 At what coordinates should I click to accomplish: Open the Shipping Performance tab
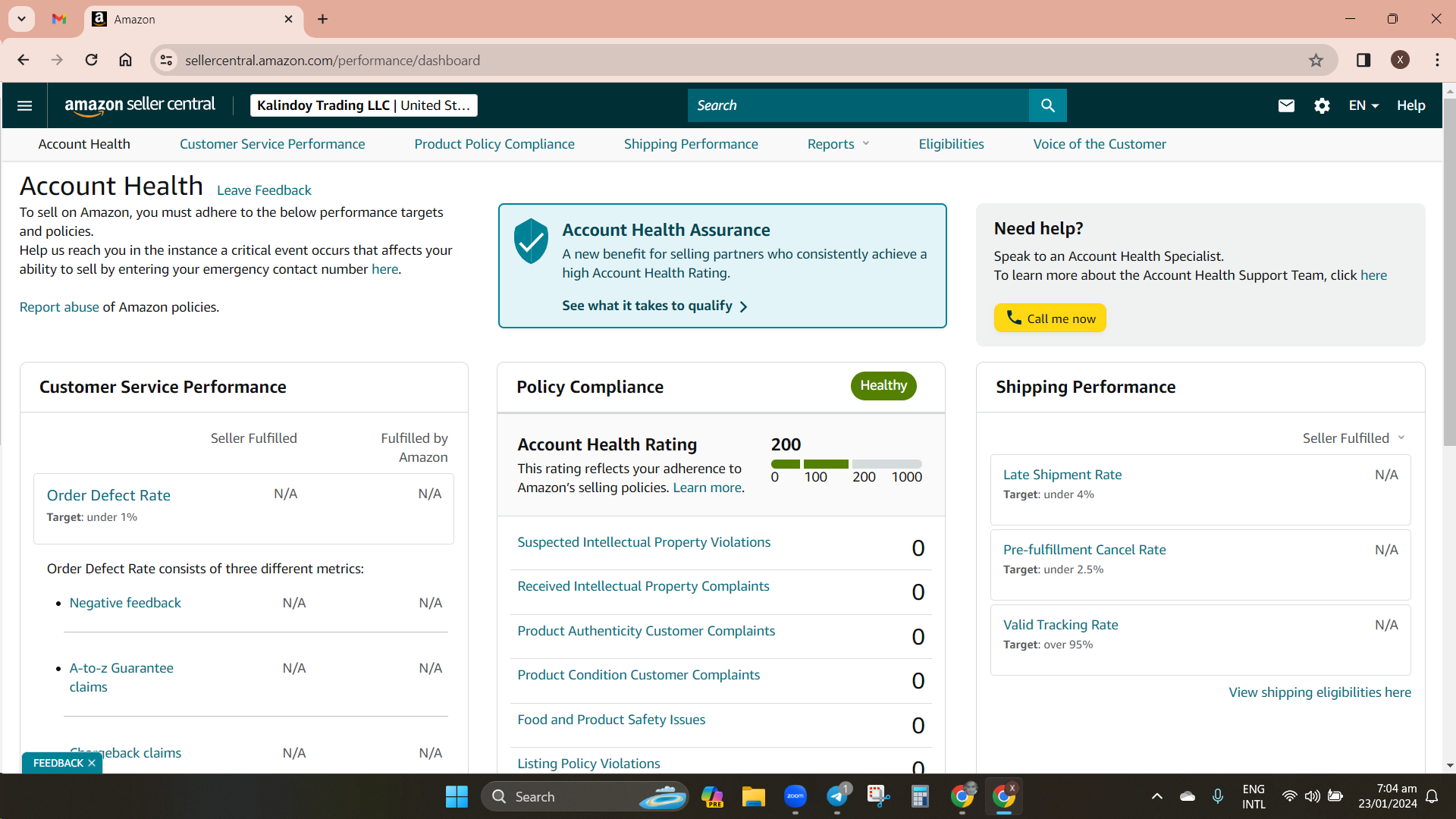(x=691, y=144)
